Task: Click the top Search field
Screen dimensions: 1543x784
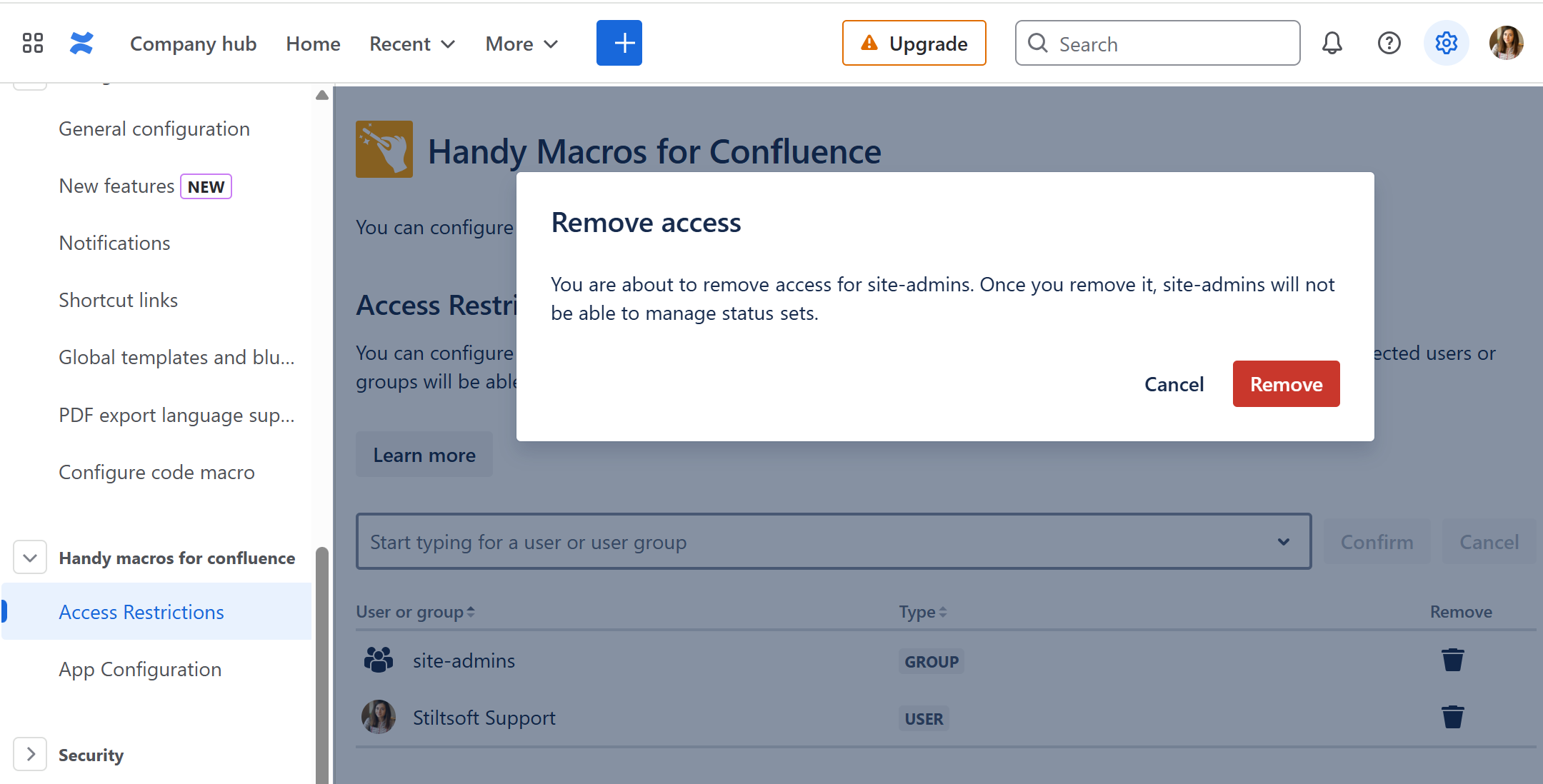Action: coord(1157,44)
